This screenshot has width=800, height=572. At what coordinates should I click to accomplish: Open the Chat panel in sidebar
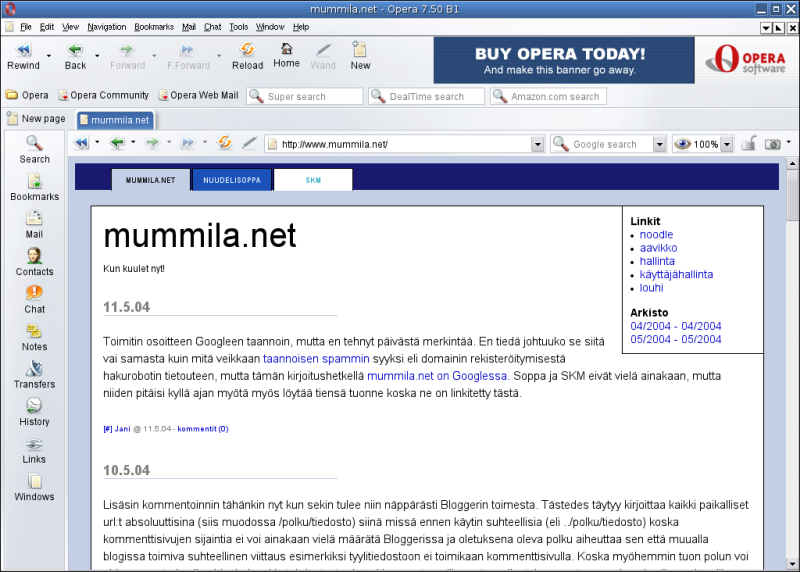[x=34, y=299]
